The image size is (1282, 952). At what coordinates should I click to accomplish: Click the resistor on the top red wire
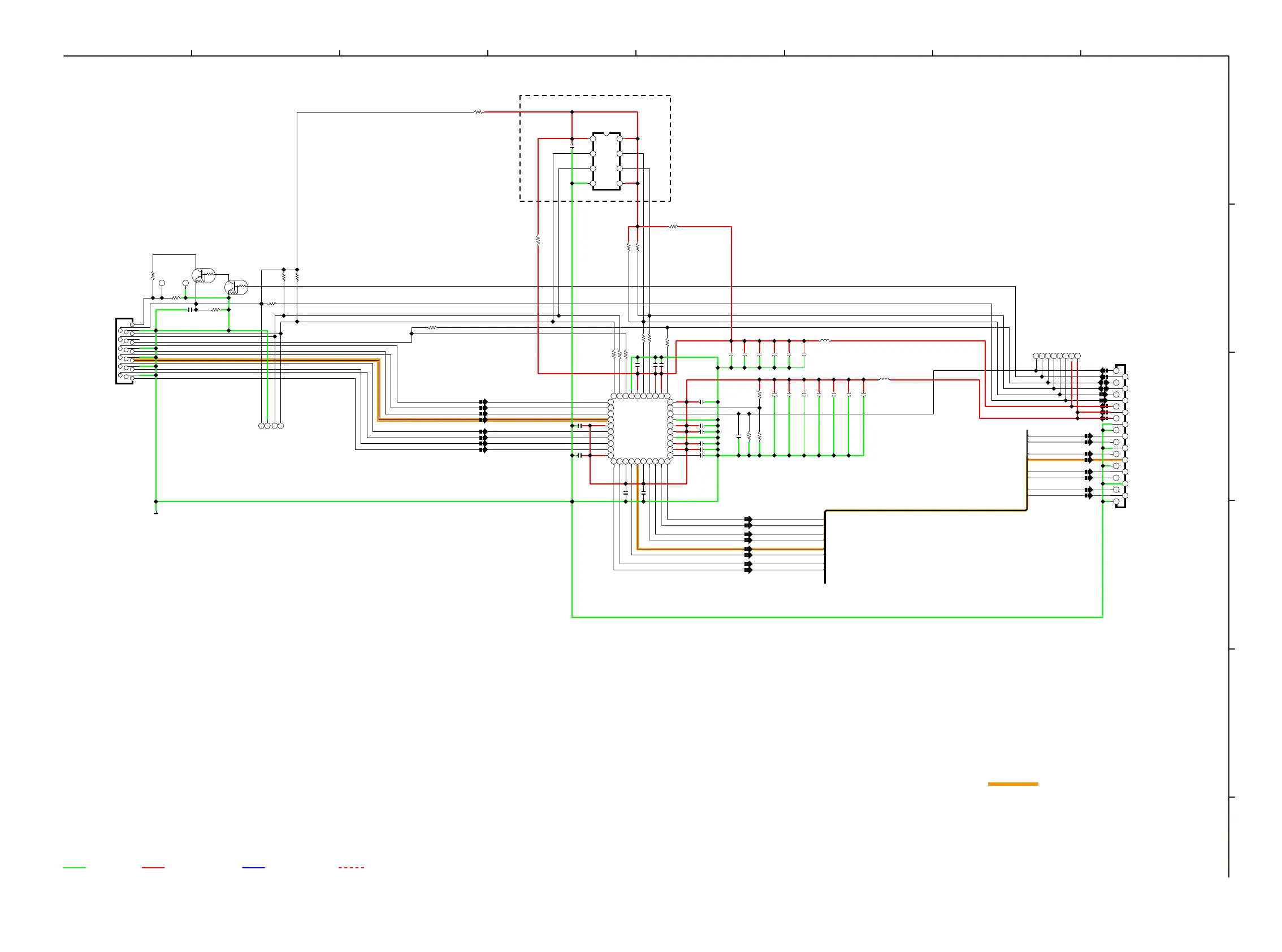478,112
